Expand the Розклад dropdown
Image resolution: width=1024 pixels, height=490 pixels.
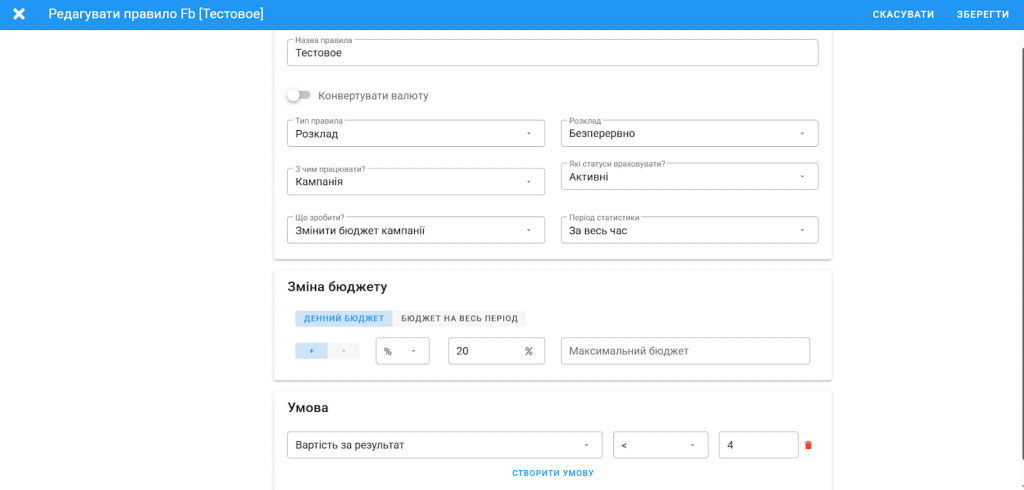(689, 133)
